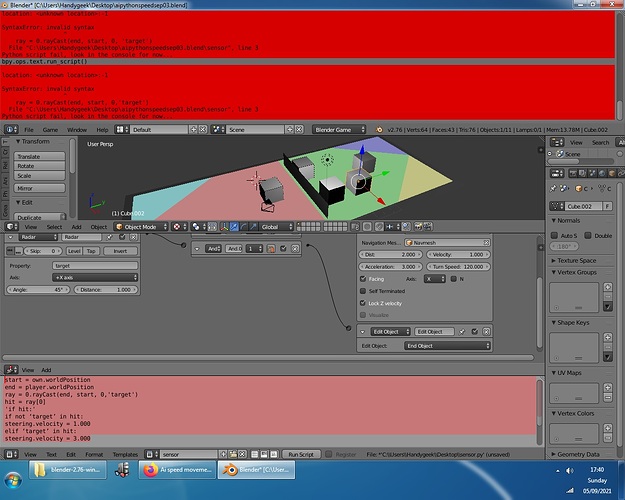Open the End Object dropdown

(447, 346)
